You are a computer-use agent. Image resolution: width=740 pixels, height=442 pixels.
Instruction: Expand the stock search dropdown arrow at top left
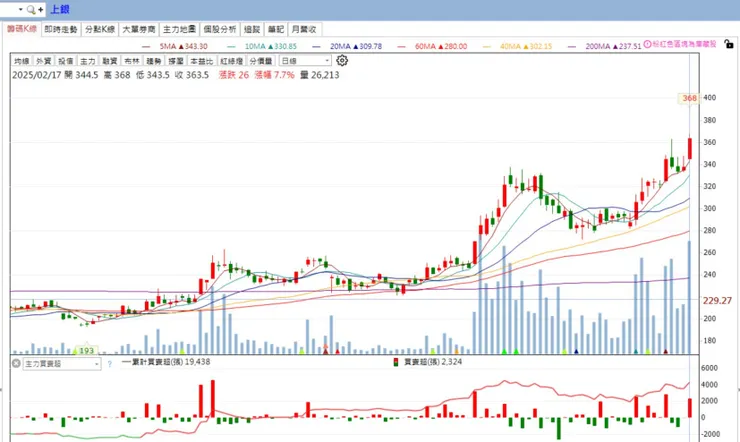21,9
